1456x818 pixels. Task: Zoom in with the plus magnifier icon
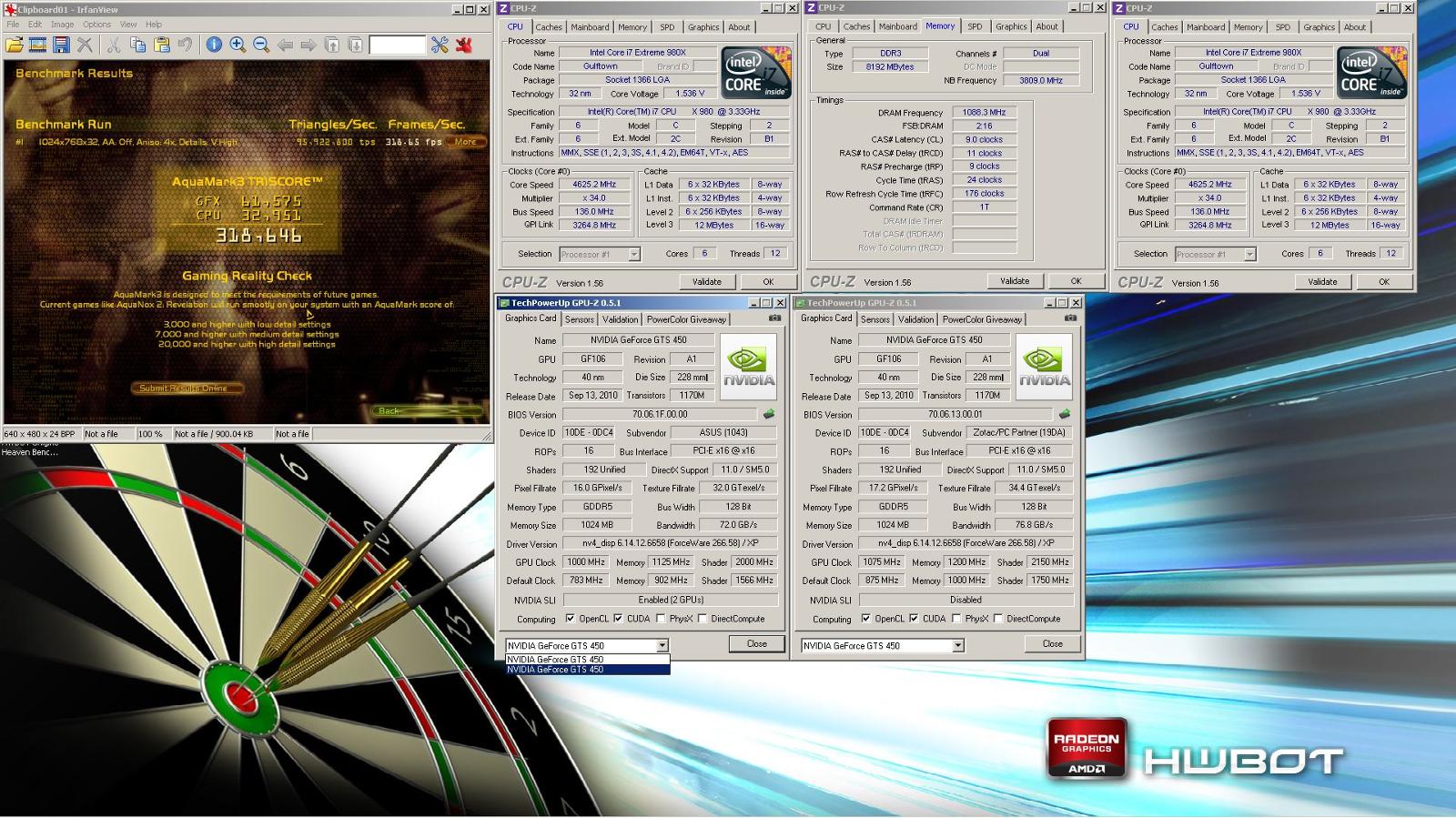point(238,45)
